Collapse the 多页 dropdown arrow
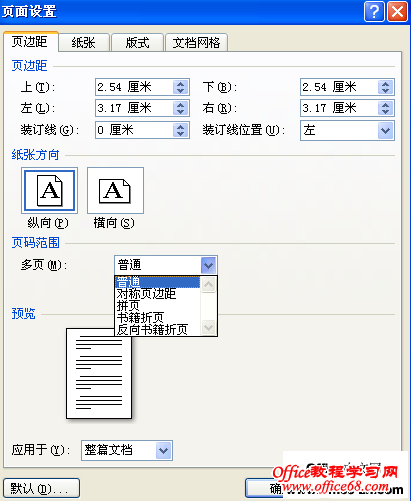Image resolution: width=411 pixels, height=501 pixels. (208, 265)
